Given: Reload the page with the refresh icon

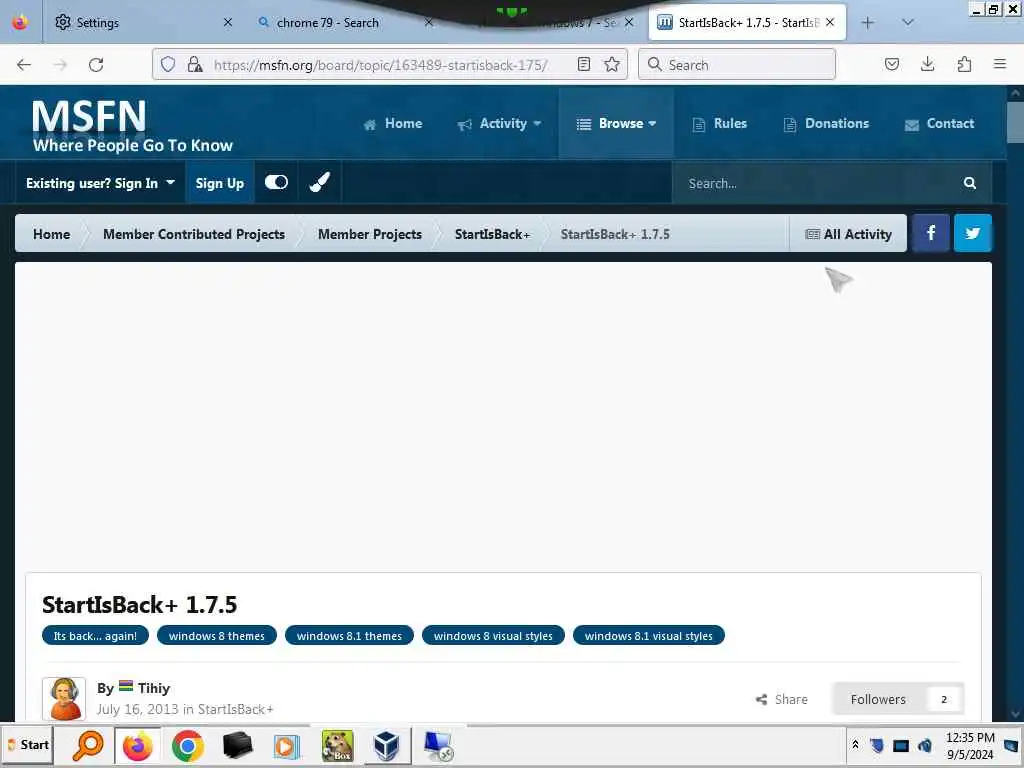Looking at the screenshot, I should tap(96, 65).
